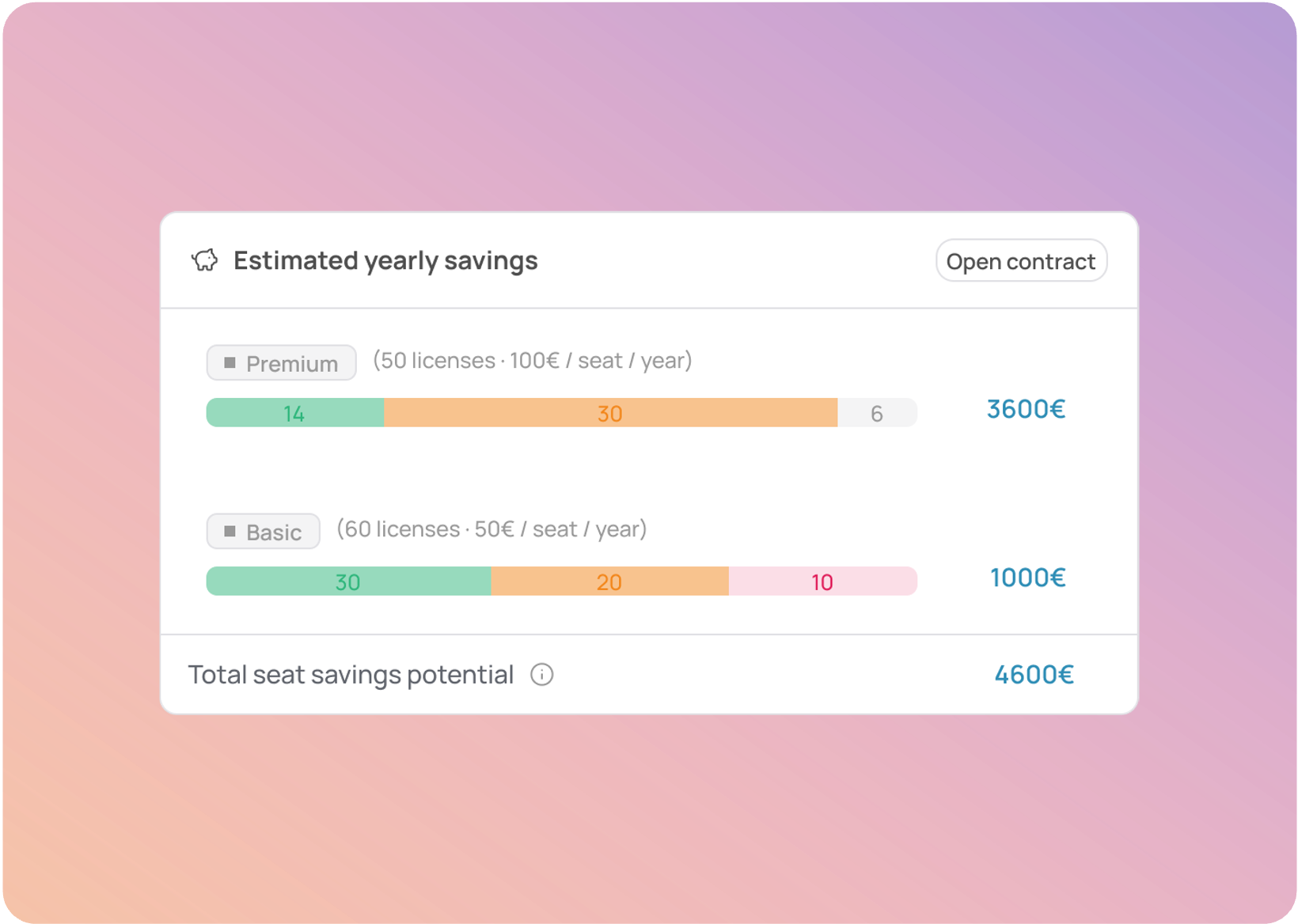Click the grey 6 segment of Premium bar
Image resolution: width=1298 pixels, height=924 pixels.
pyautogui.click(x=877, y=413)
